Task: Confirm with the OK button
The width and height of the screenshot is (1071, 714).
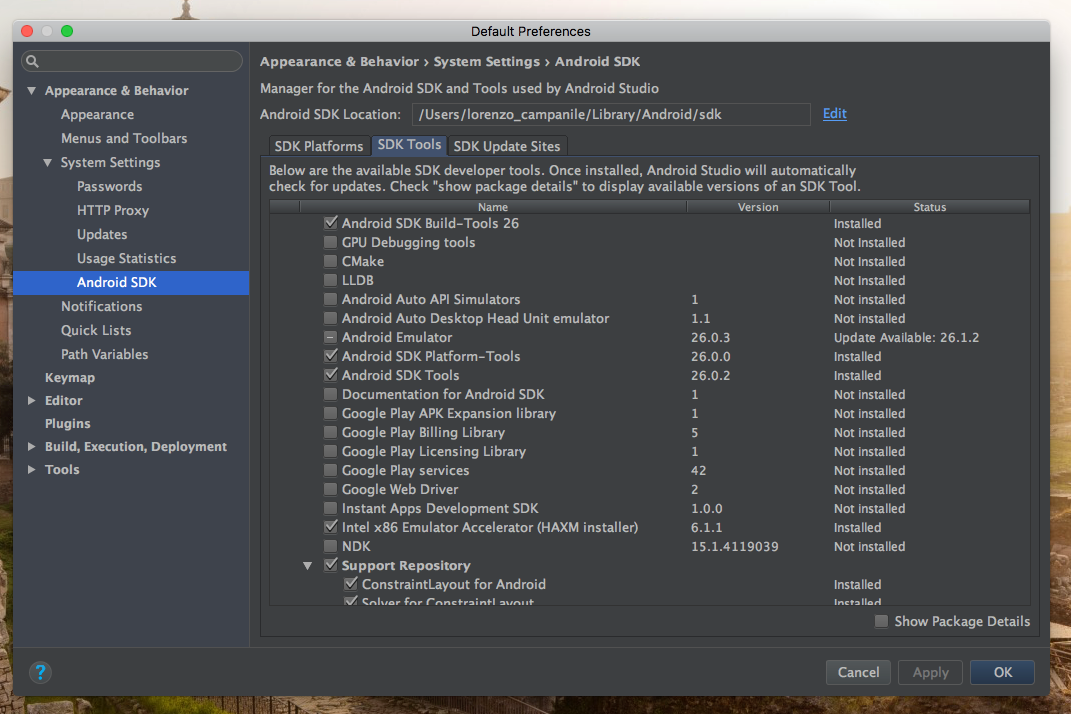Action: point(1002,672)
